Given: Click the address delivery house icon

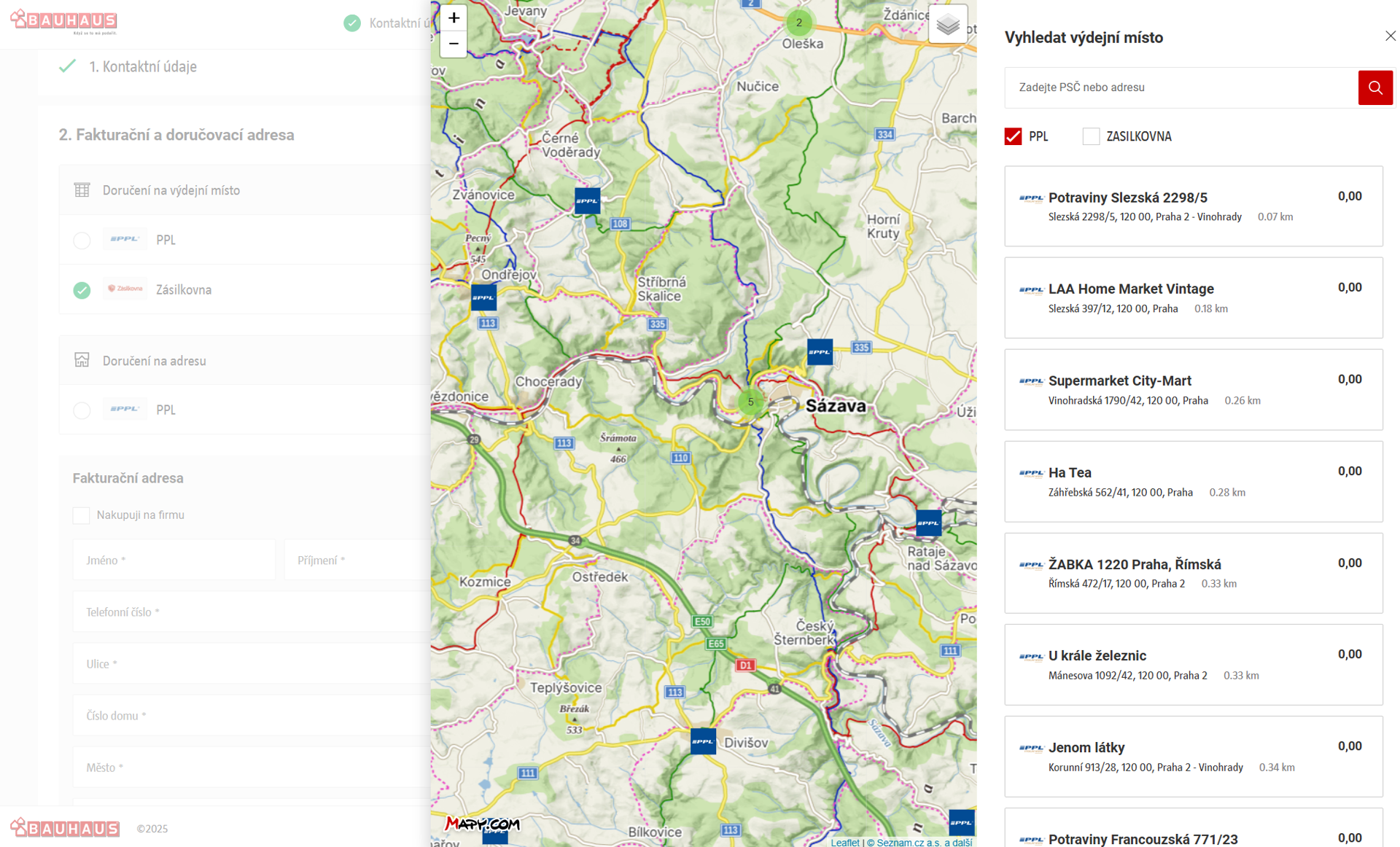Looking at the screenshot, I should tap(82, 360).
